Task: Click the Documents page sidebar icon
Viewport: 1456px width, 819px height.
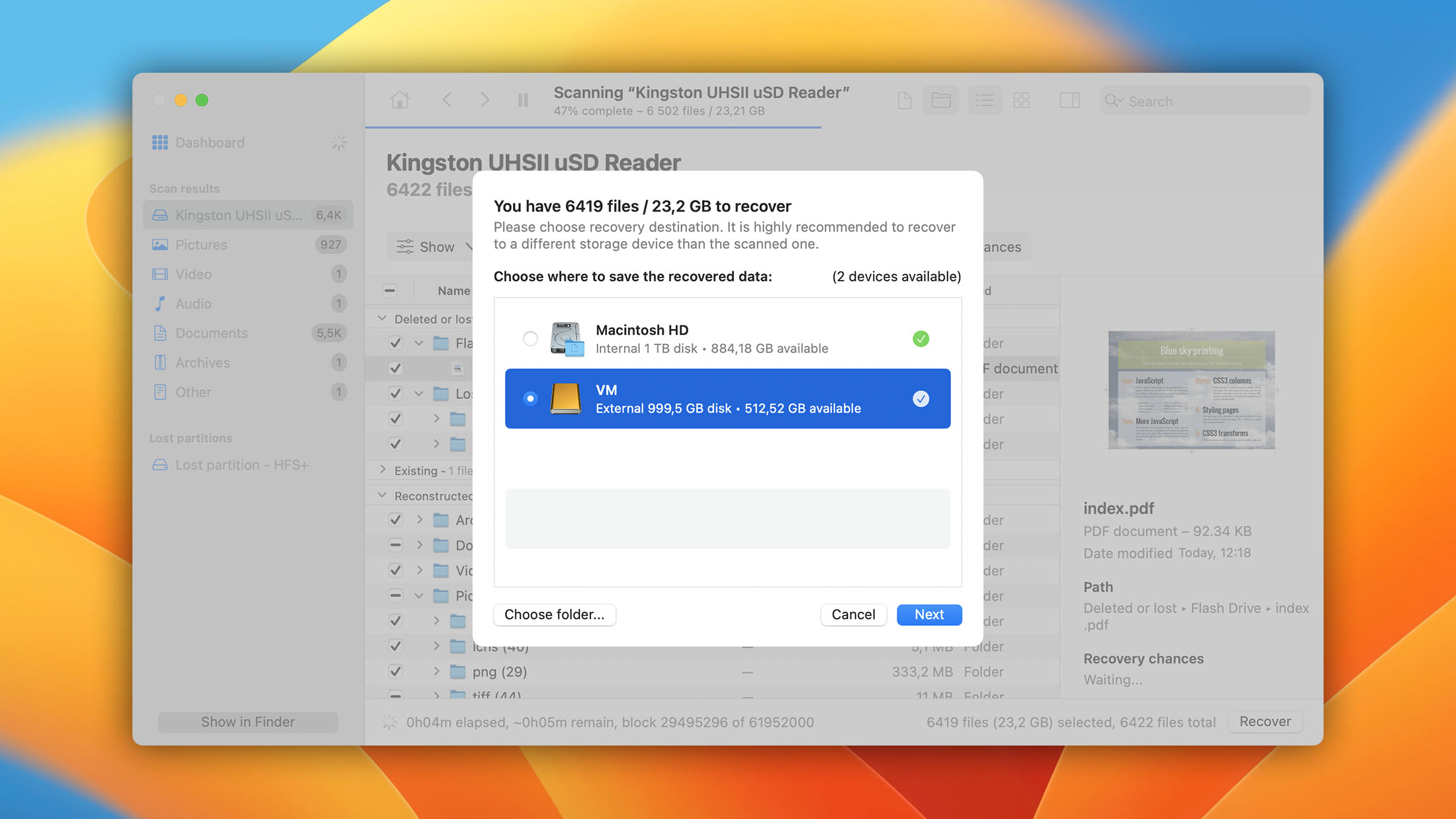Action: tap(159, 333)
